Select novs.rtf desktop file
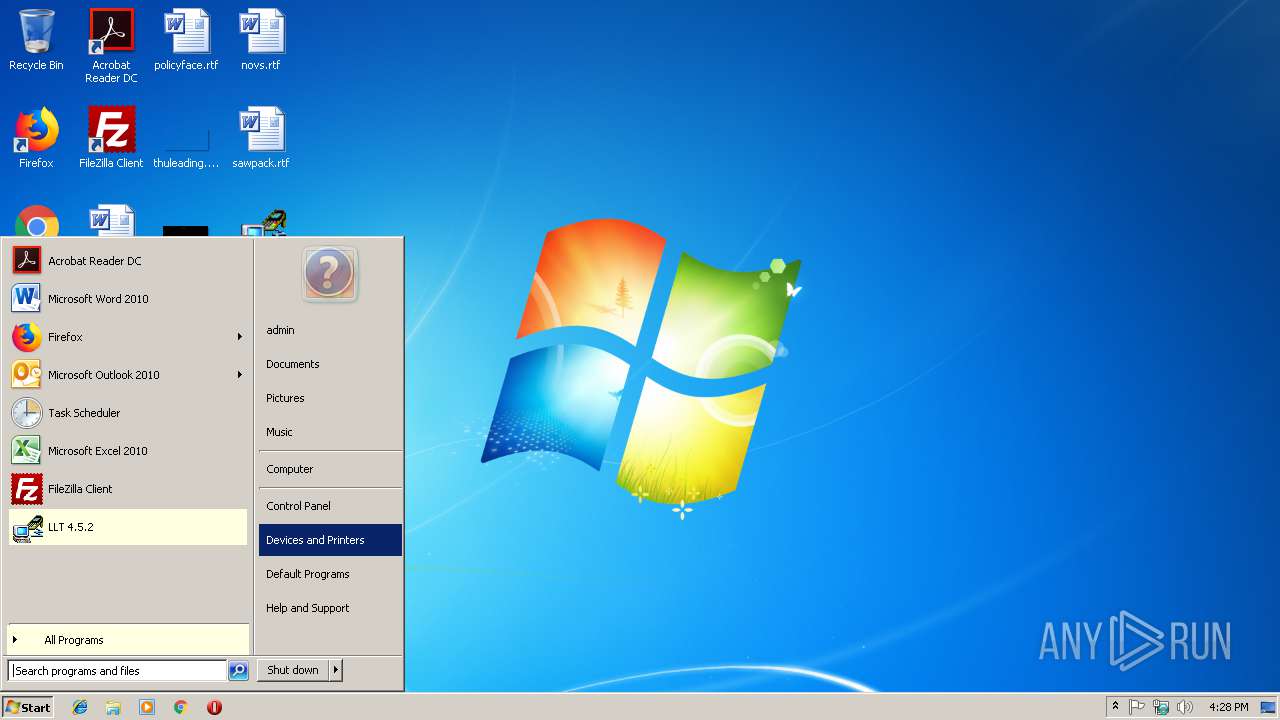 [x=261, y=40]
